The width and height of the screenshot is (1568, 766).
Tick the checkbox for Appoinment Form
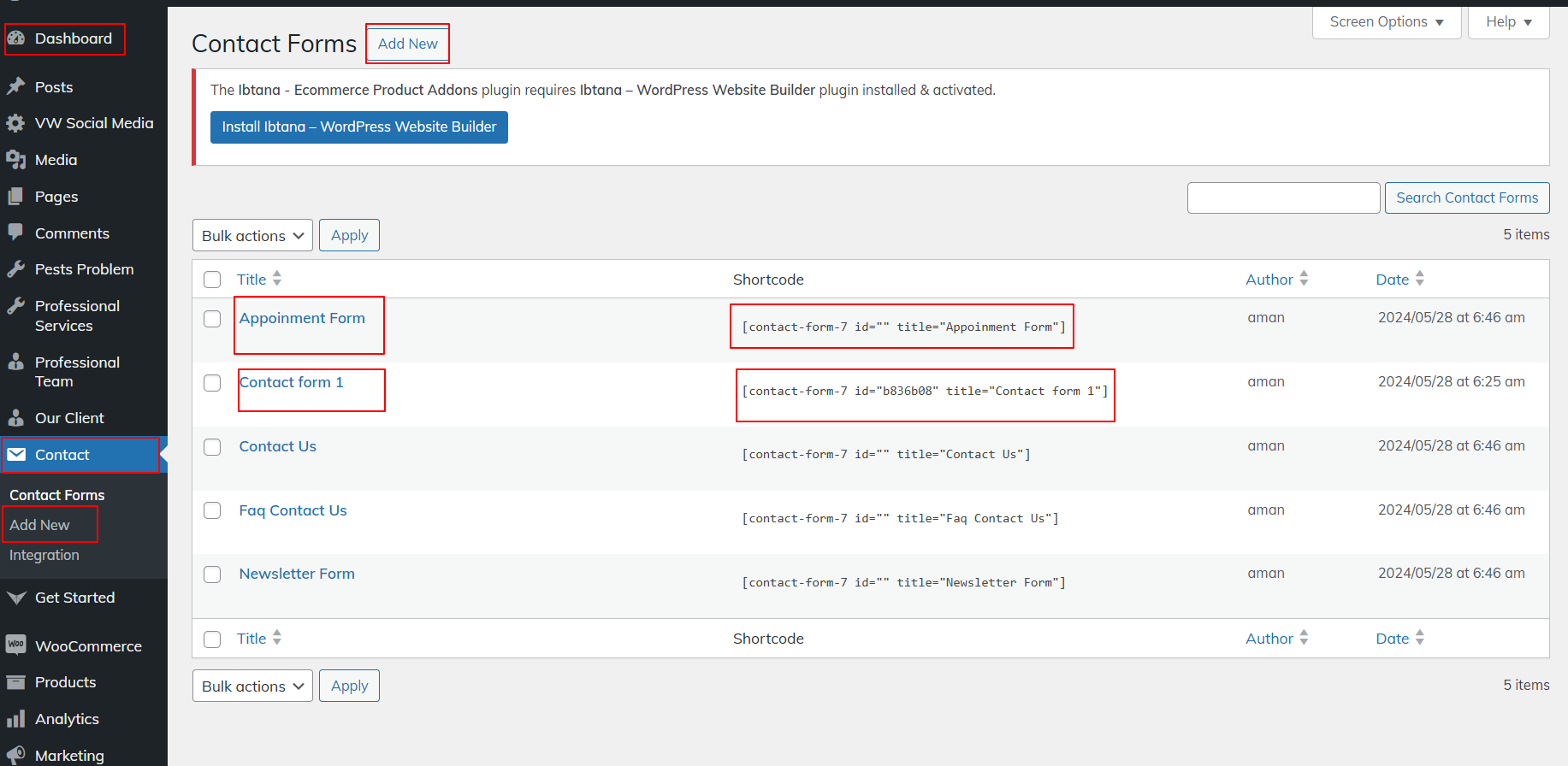[212, 319]
